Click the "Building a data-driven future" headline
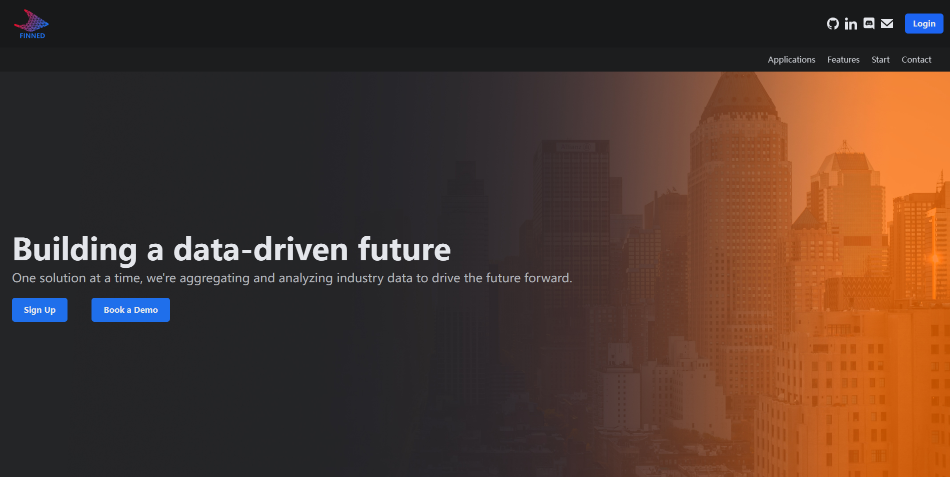The height and width of the screenshot is (477, 950). 231,249
